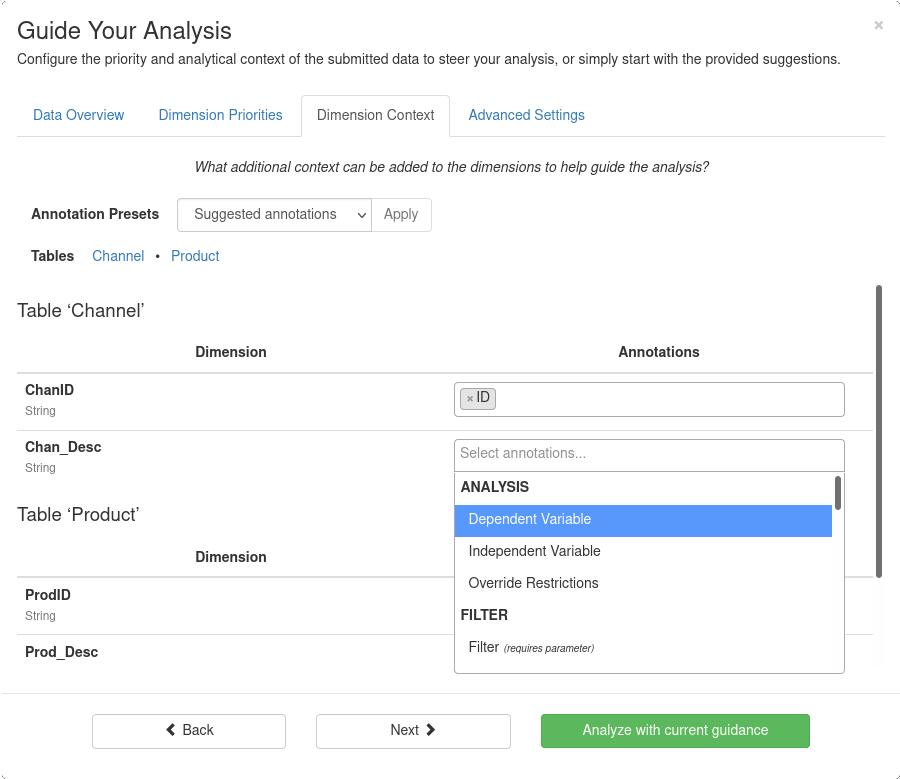
Task: Focus the Chan_Desc Select annotations field
Action: [x=649, y=455]
